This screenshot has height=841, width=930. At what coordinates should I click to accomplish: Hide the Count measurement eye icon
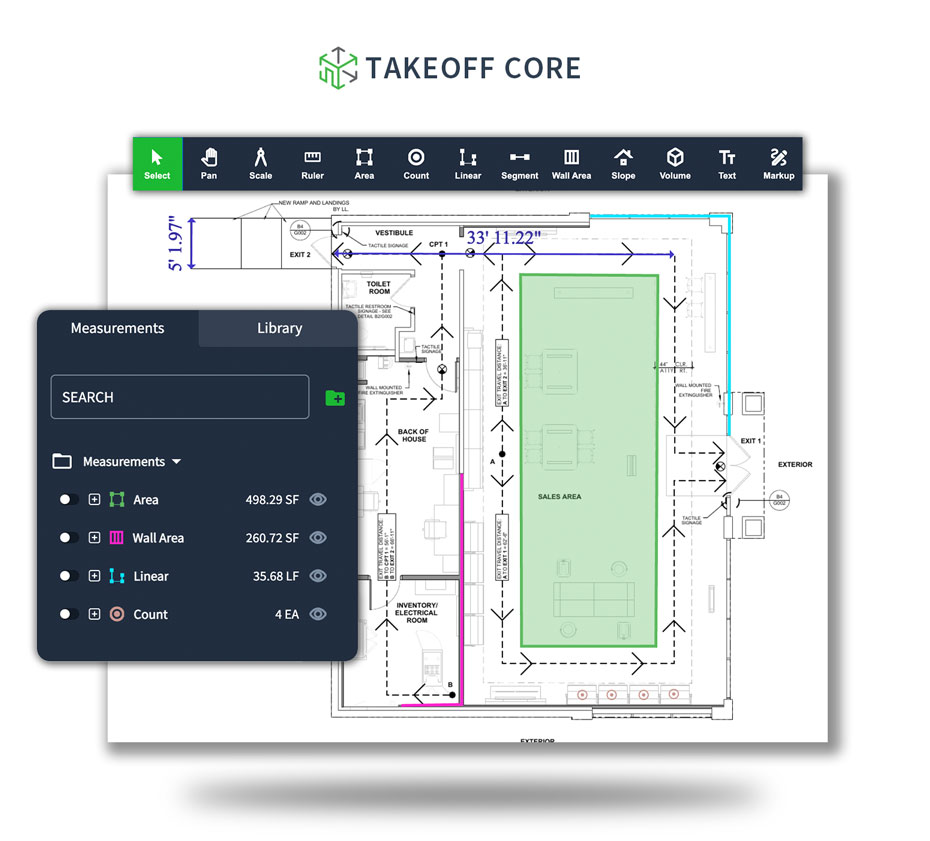coord(318,614)
